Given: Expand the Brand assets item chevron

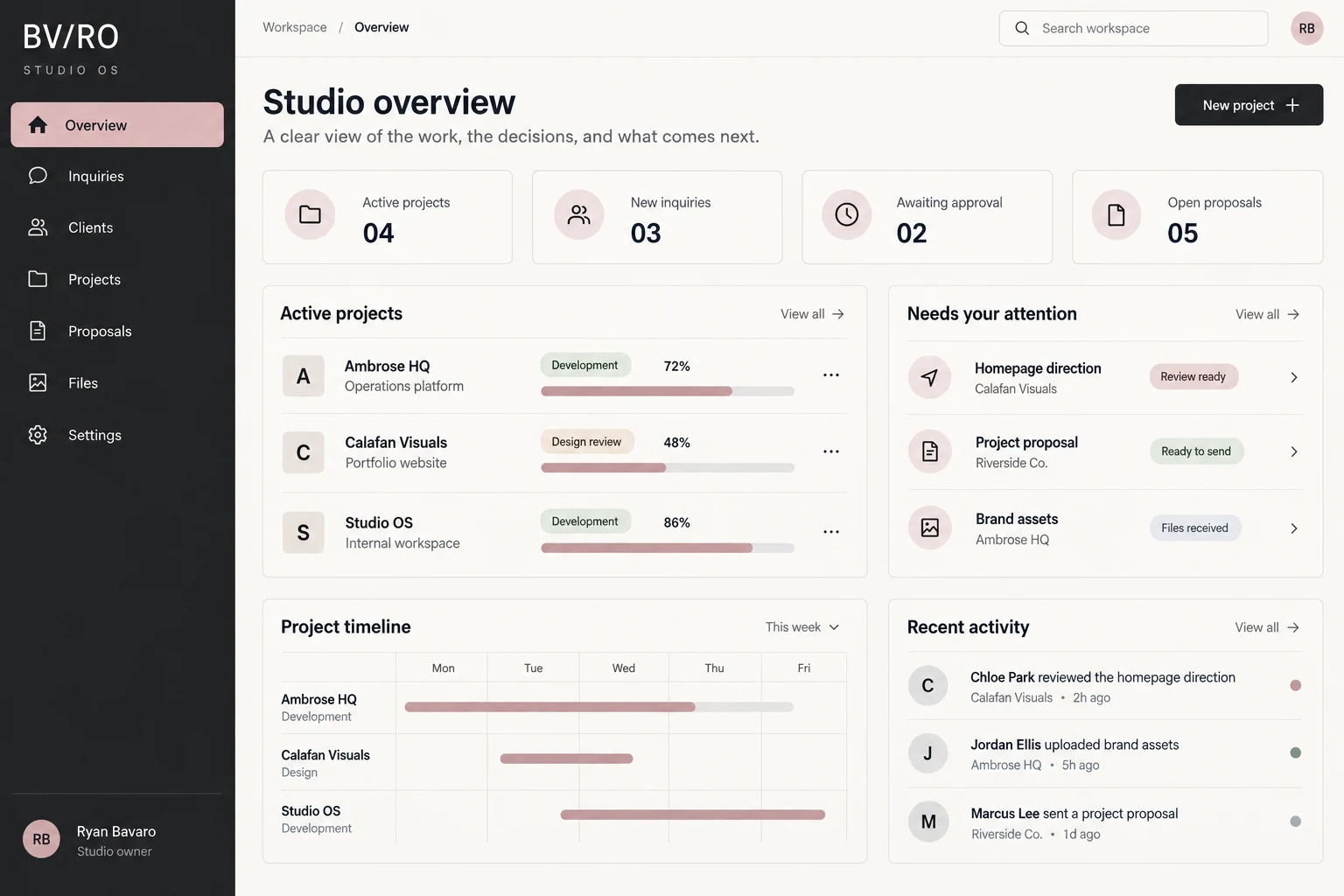Looking at the screenshot, I should click(1294, 528).
